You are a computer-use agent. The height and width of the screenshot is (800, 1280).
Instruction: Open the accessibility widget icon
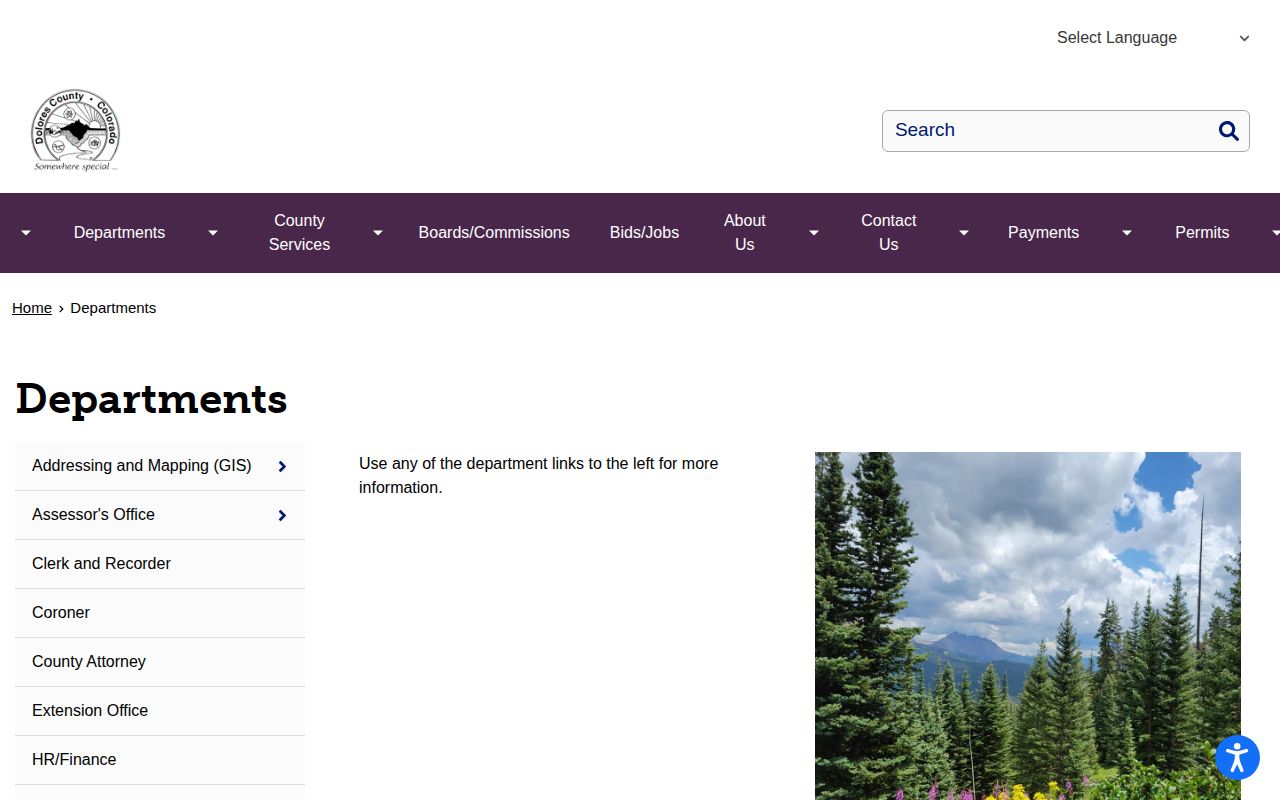(1237, 757)
